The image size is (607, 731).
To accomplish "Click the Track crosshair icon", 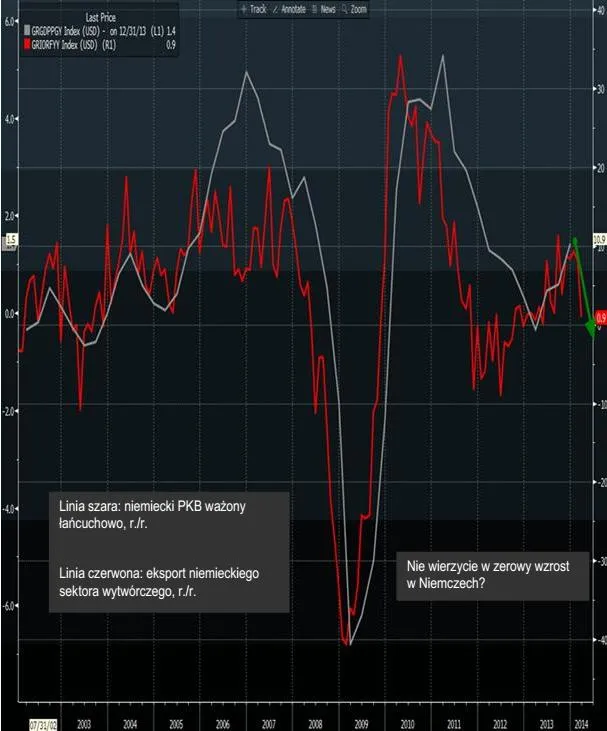I will 243,9.
